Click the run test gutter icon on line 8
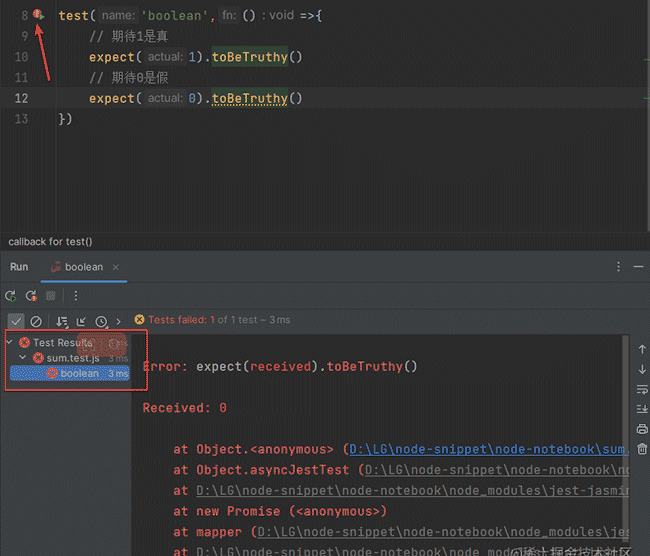Screen dimensions: 650x556 click(x=39, y=15)
